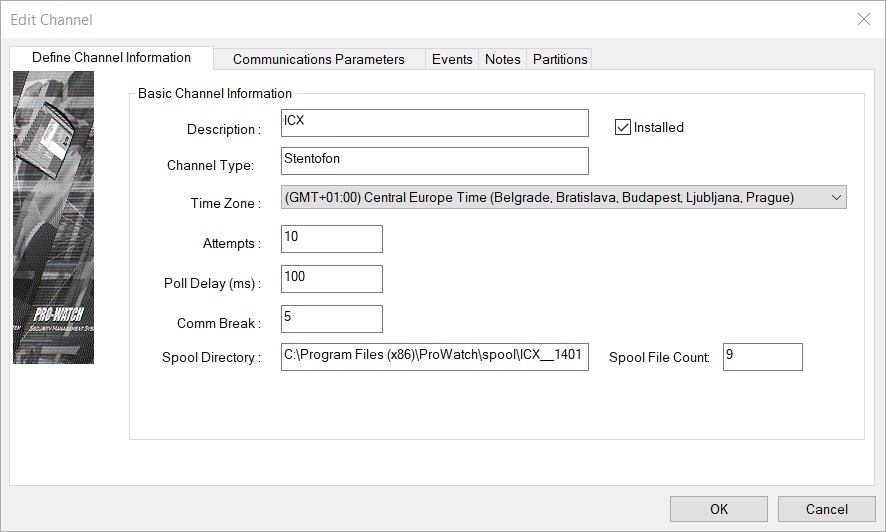Viewport: 886px width, 532px height.
Task: Switch to the Partitions tab
Action: tap(560, 59)
